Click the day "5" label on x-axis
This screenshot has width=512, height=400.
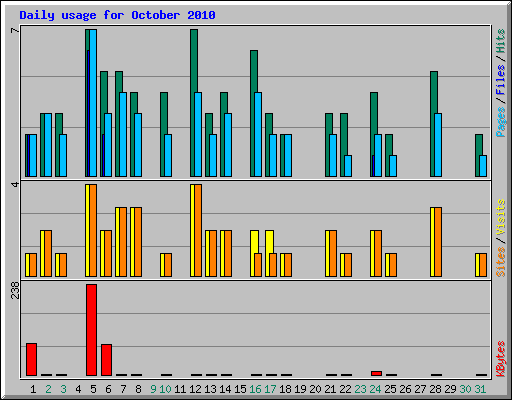pyautogui.click(x=93, y=389)
